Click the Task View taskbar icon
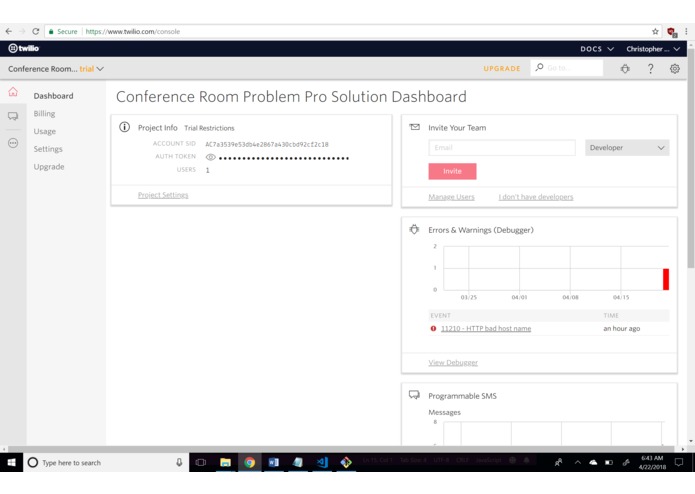 point(201,462)
